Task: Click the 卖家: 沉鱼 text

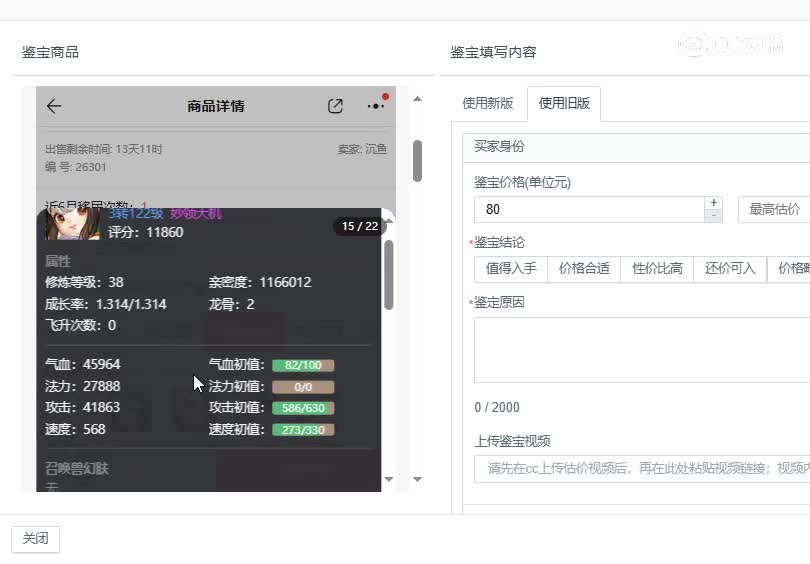Action: click(362, 149)
